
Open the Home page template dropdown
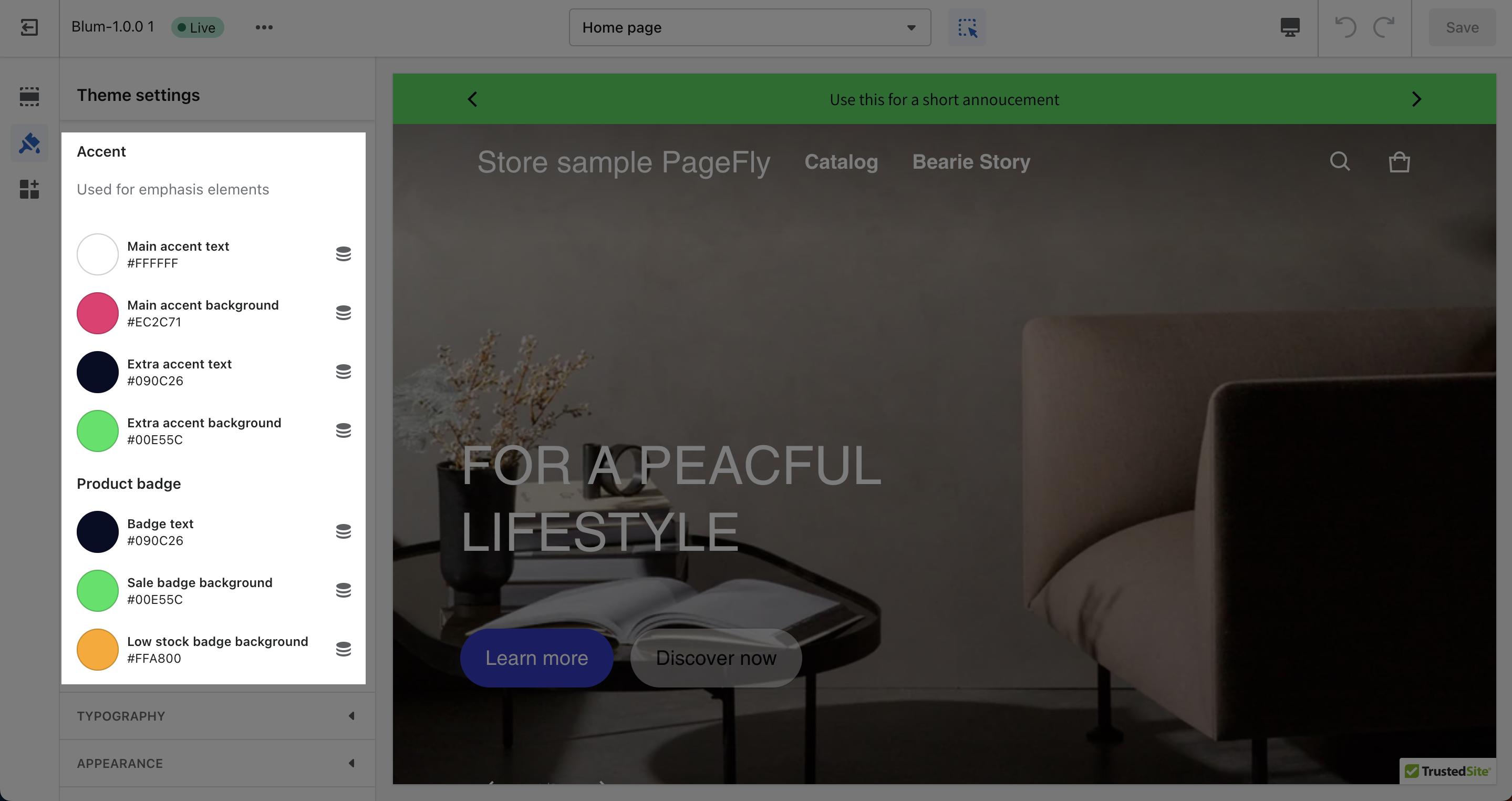click(750, 27)
